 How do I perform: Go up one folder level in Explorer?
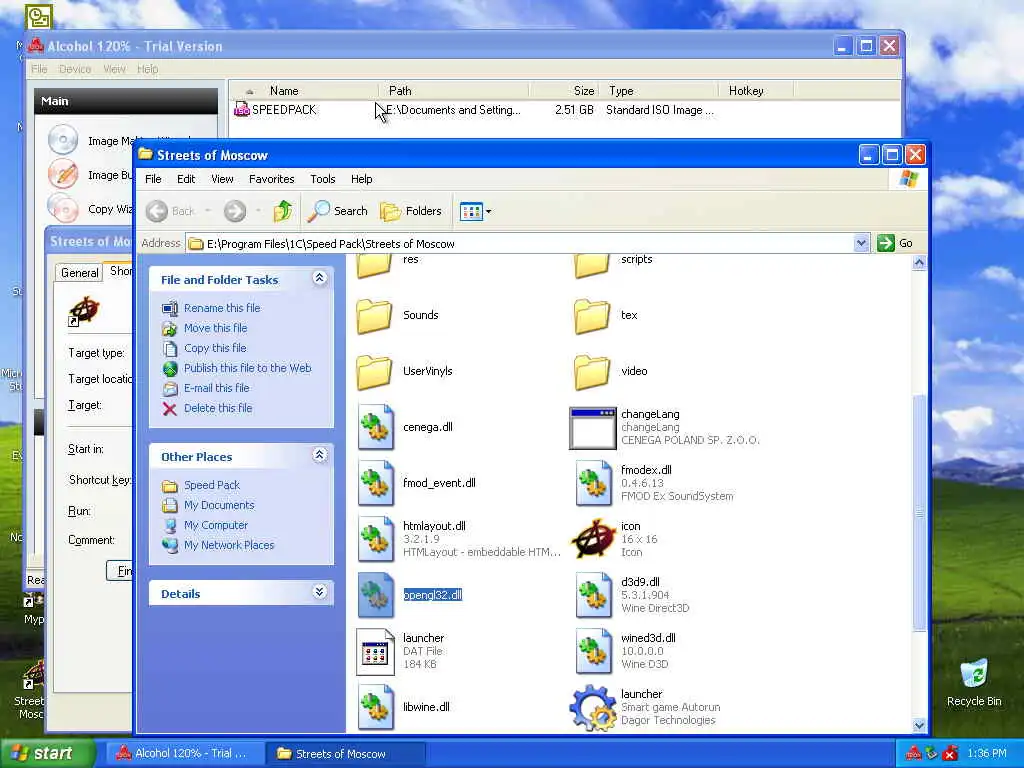[x=283, y=211]
